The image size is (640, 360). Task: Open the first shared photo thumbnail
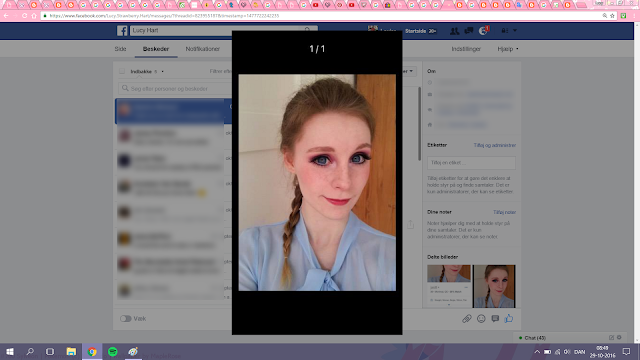click(x=449, y=286)
